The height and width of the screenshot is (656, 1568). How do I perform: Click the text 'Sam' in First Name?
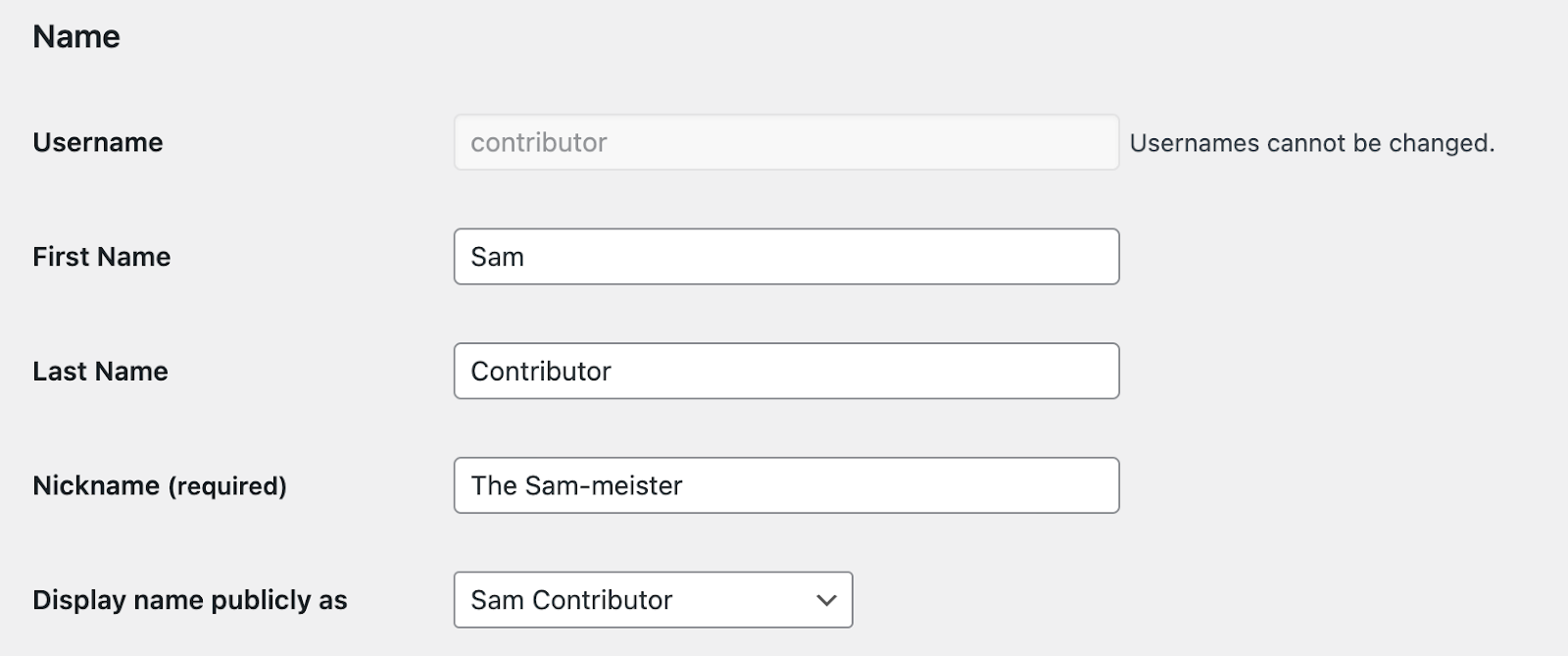(498, 257)
